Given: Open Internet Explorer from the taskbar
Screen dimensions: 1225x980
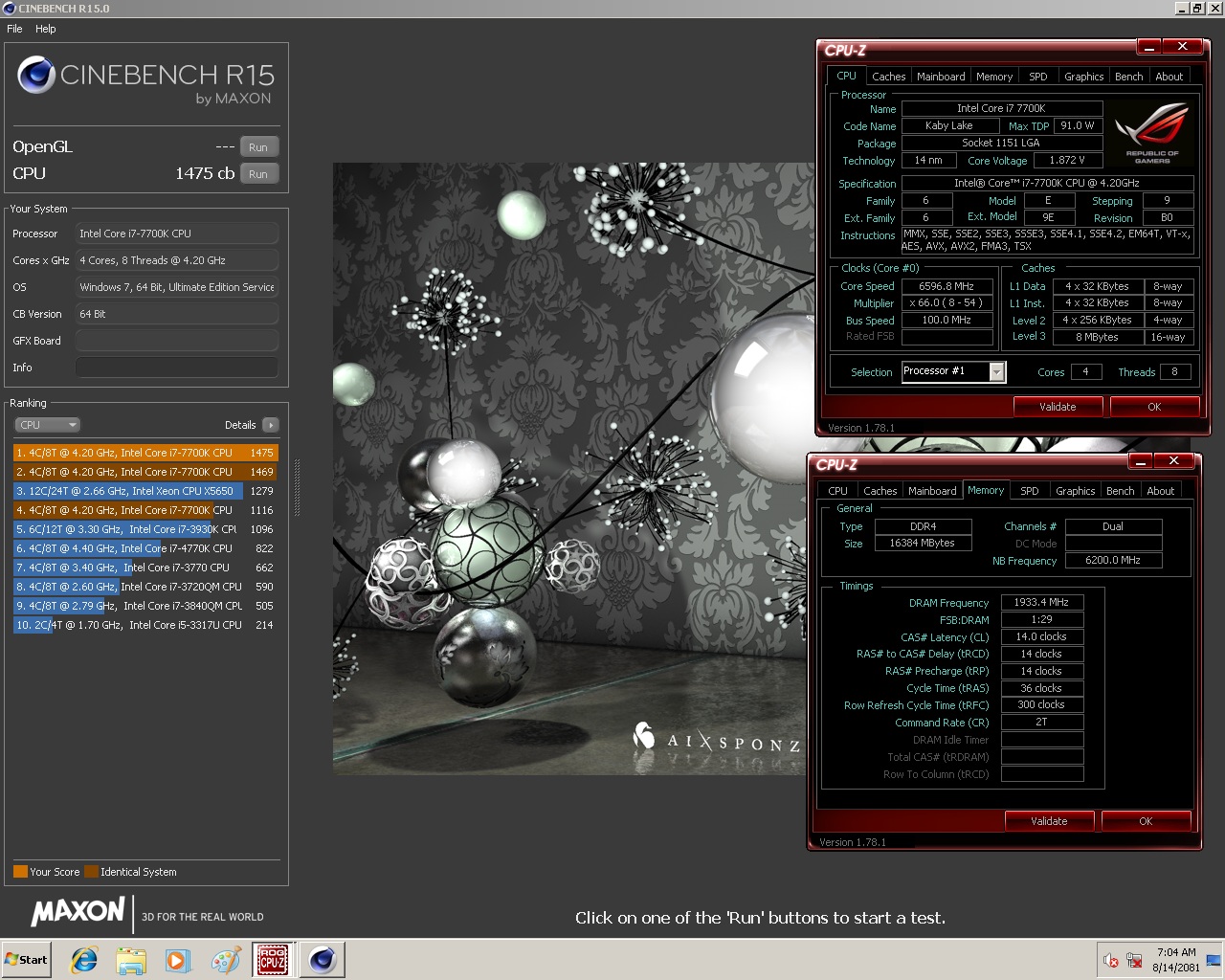Looking at the screenshot, I should pos(84,960).
